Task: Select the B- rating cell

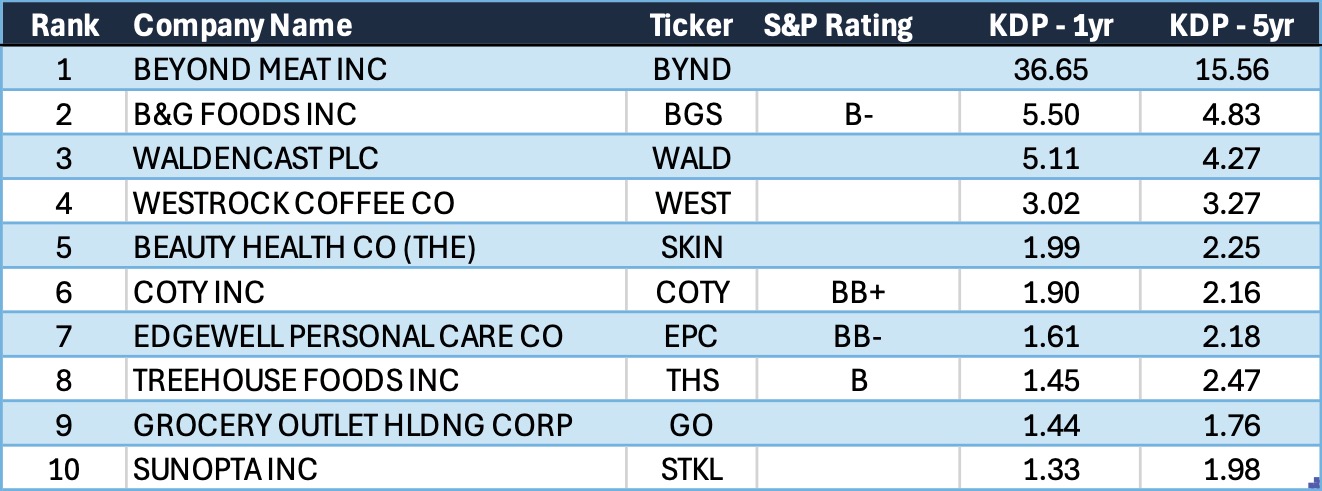Action: [858, 114]
